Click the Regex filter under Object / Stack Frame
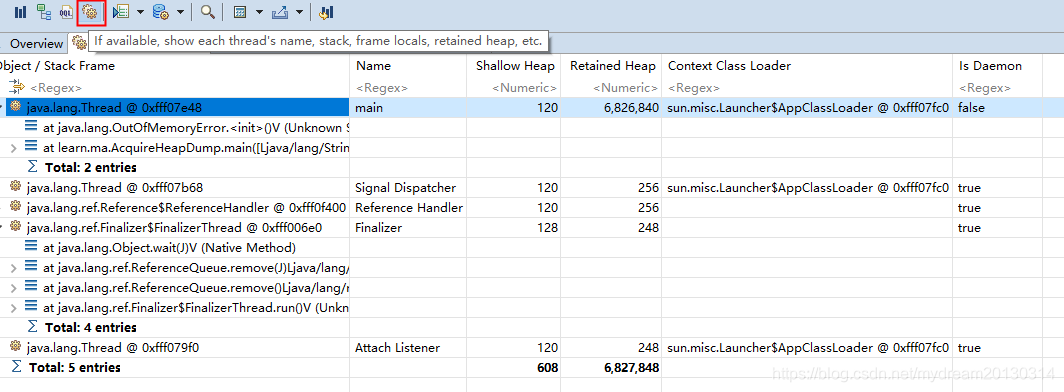Viewport: 1064px width, 392px height. 56,88
